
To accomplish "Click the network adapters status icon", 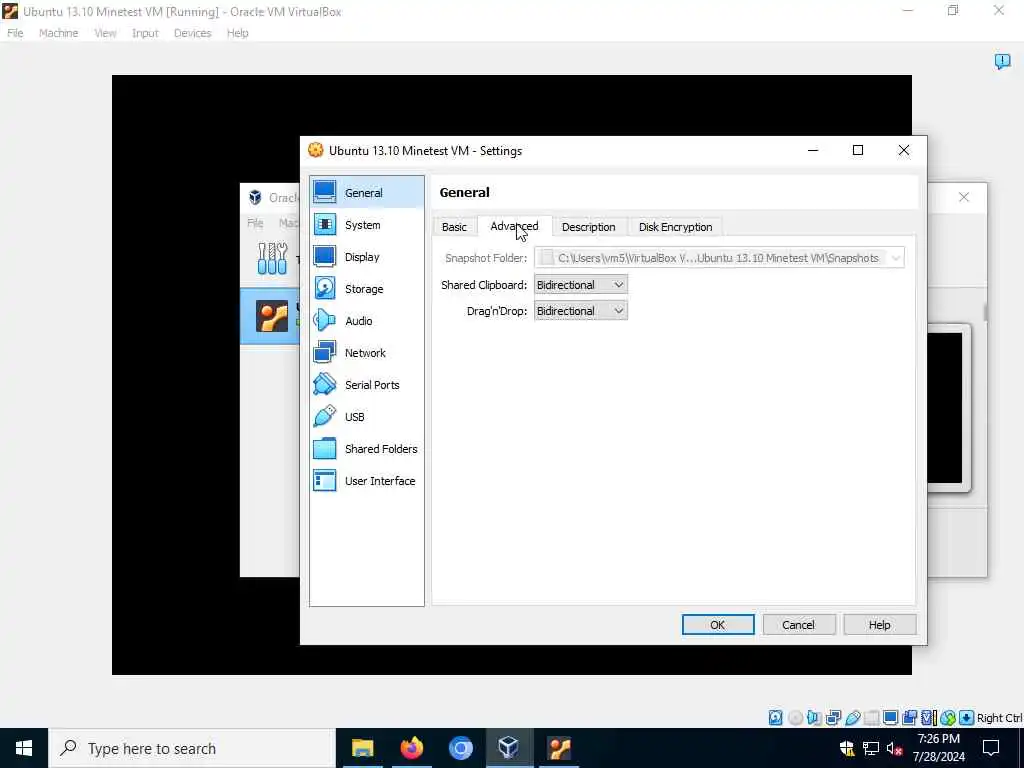I will tap(833, 718).
